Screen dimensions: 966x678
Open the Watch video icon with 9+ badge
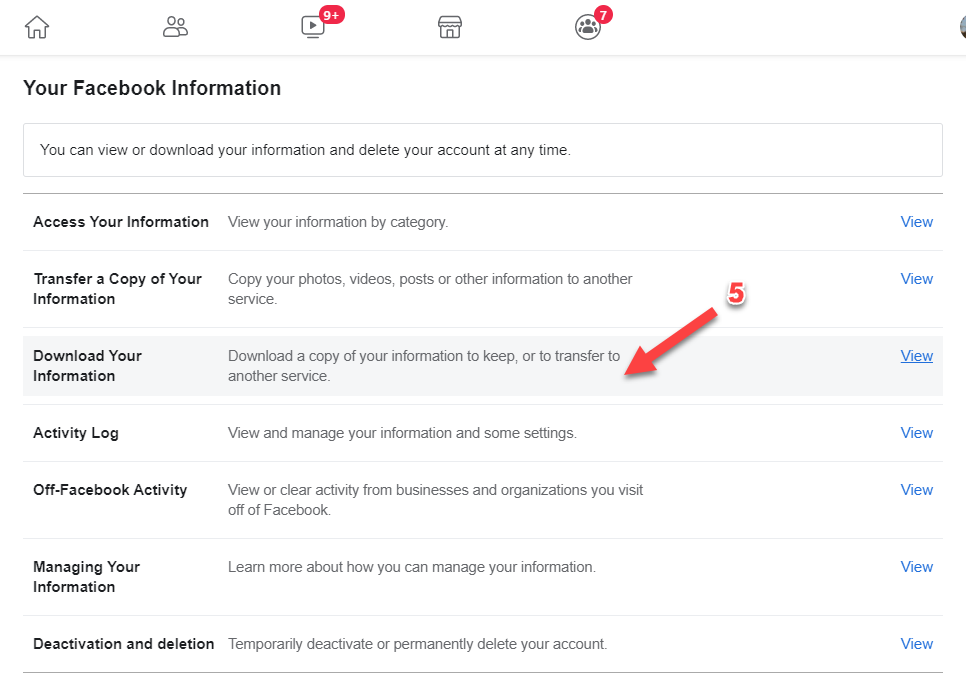tap(313, 27)
